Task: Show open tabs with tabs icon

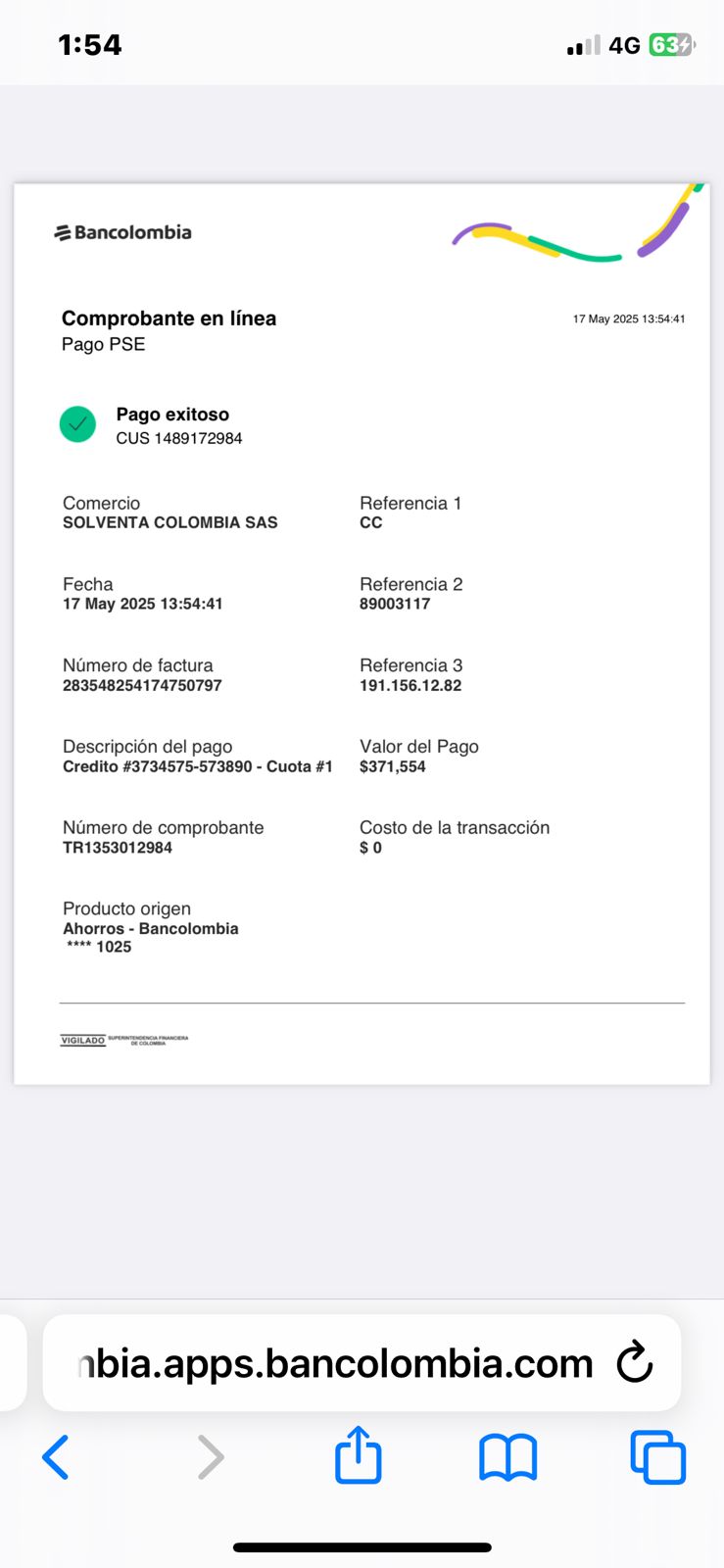Action: click(657, 1456)
